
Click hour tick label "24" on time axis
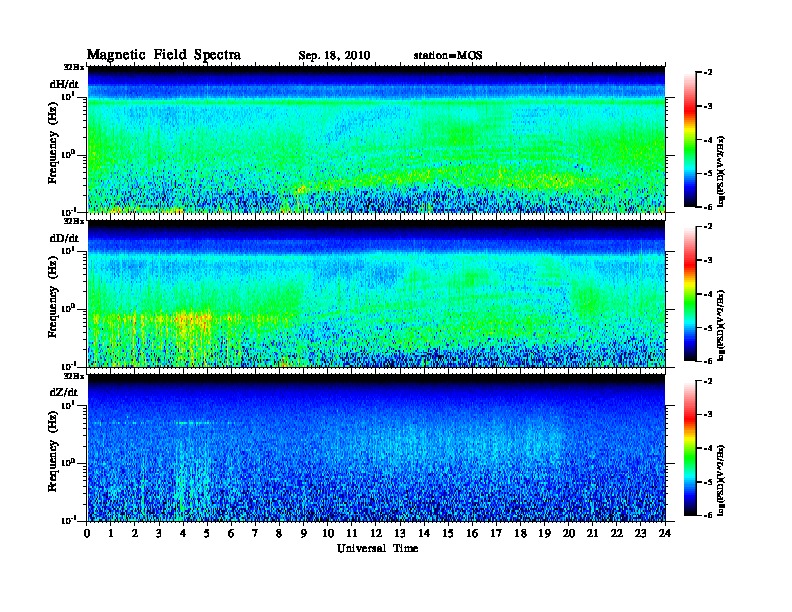point(665,534)
